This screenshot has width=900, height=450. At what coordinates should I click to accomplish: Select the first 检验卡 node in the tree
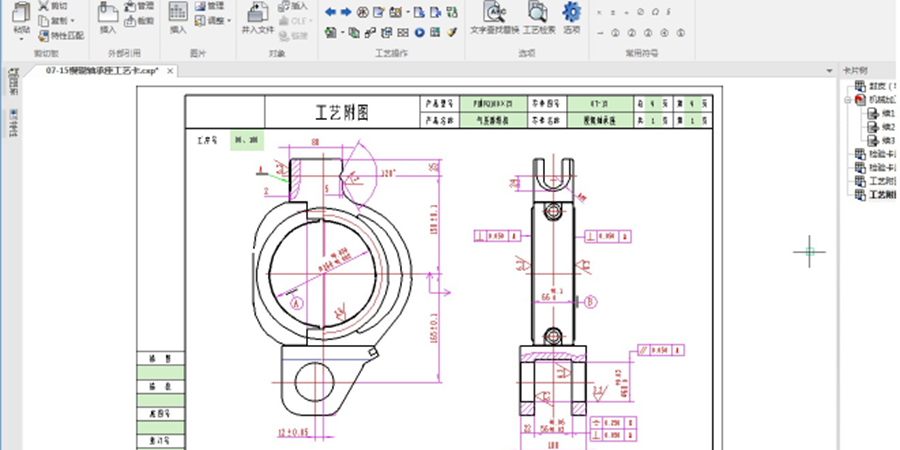click(875, 154)
